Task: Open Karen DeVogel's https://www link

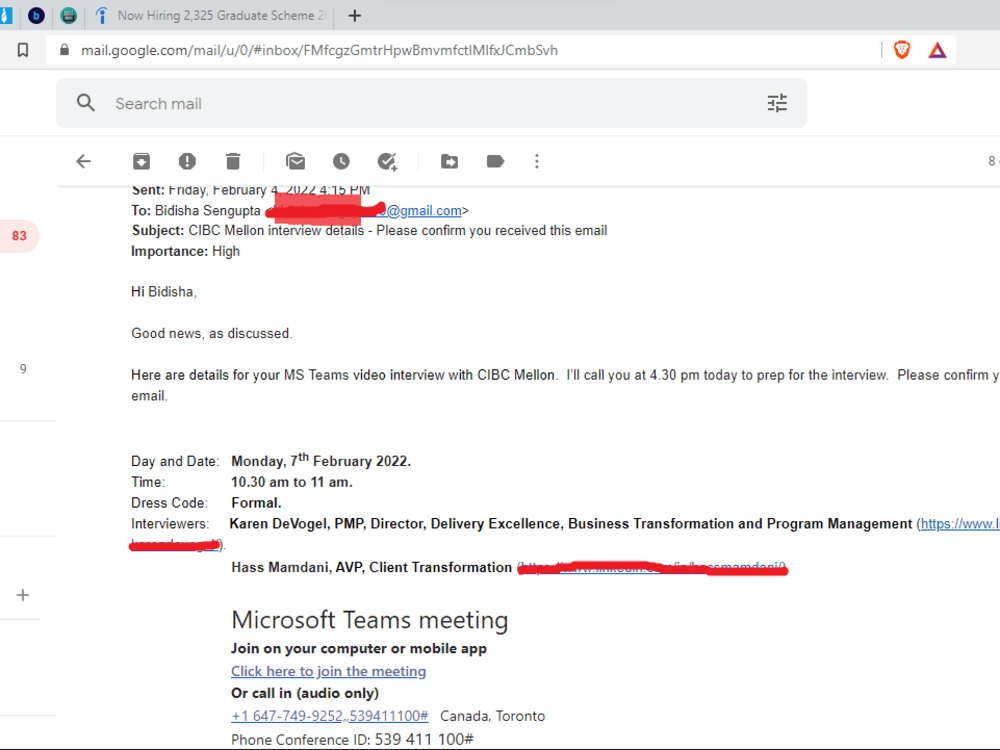Action: point(959,524)
